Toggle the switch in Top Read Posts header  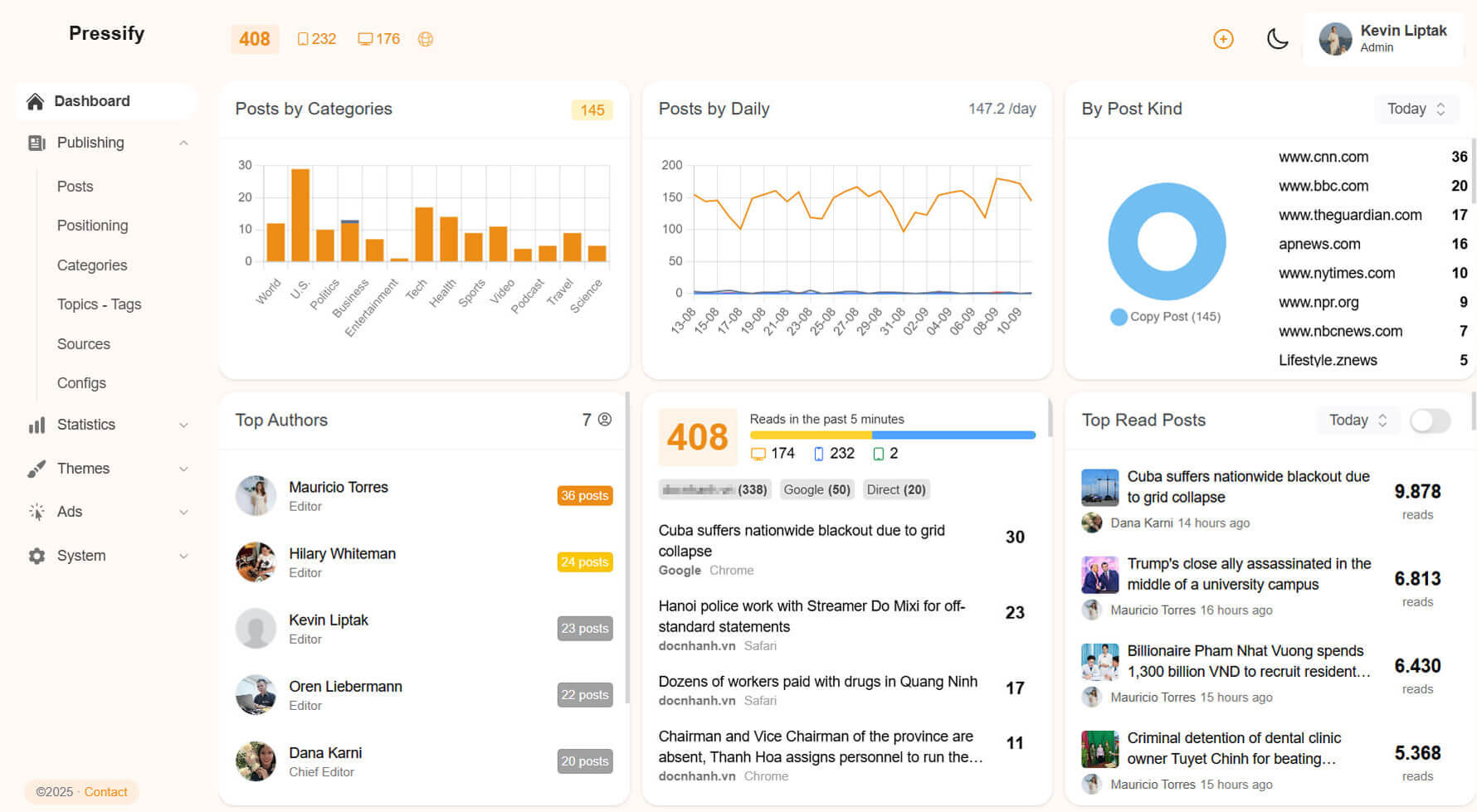[x=1430, y=421]
